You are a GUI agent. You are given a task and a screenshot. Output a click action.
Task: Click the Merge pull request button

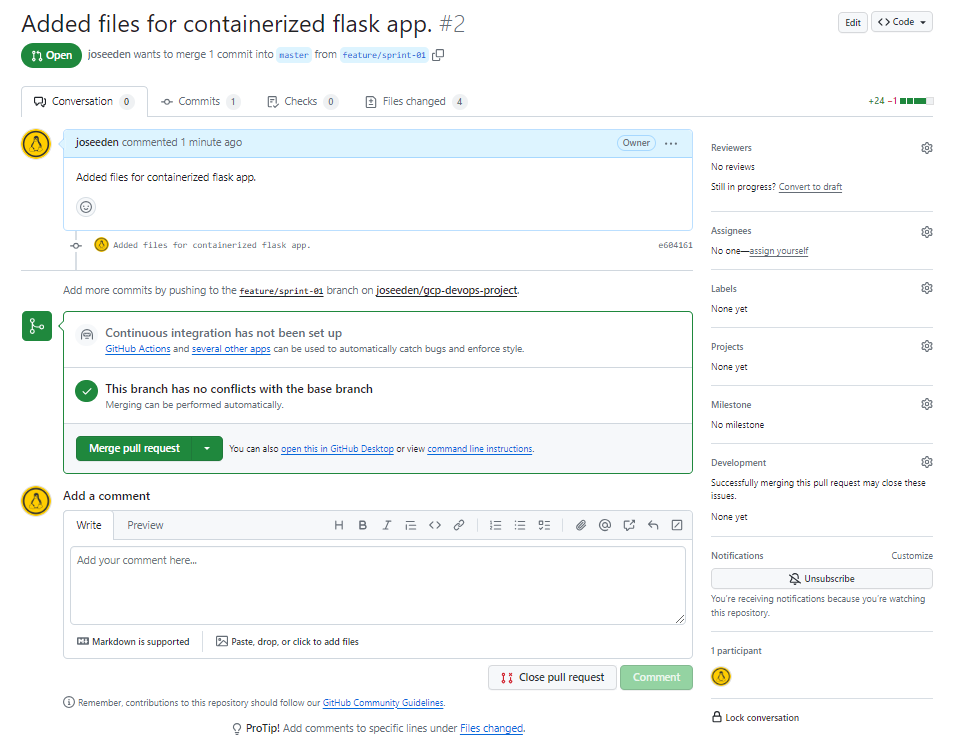(x=134, y=448)
